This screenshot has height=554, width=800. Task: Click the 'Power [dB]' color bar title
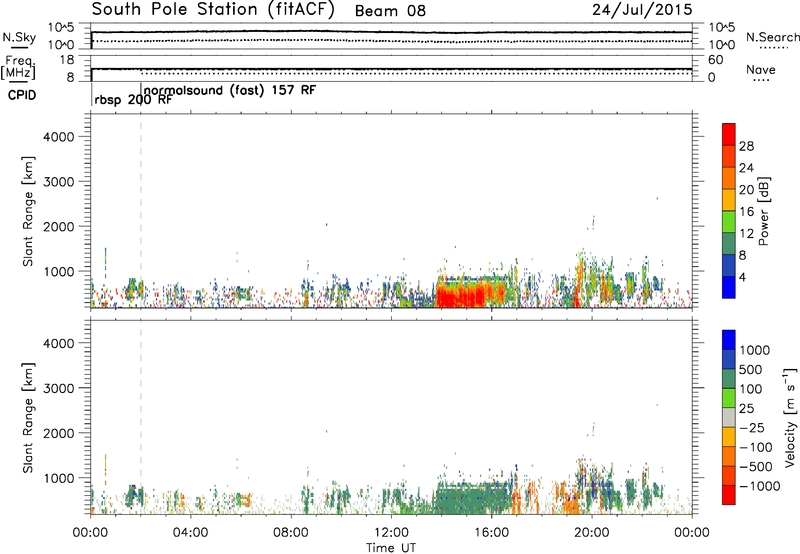pyautogui.click(x=764, y=211)
